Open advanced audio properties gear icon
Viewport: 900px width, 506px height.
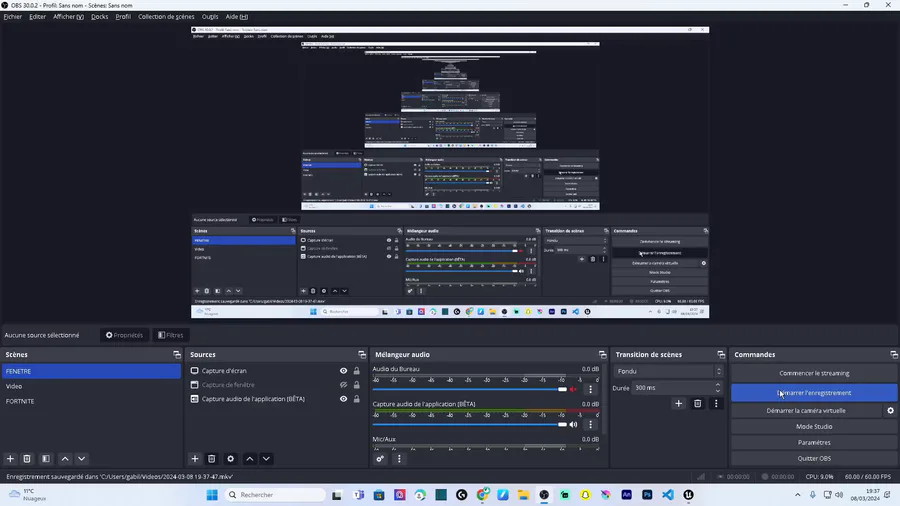(x=380, y=459)
